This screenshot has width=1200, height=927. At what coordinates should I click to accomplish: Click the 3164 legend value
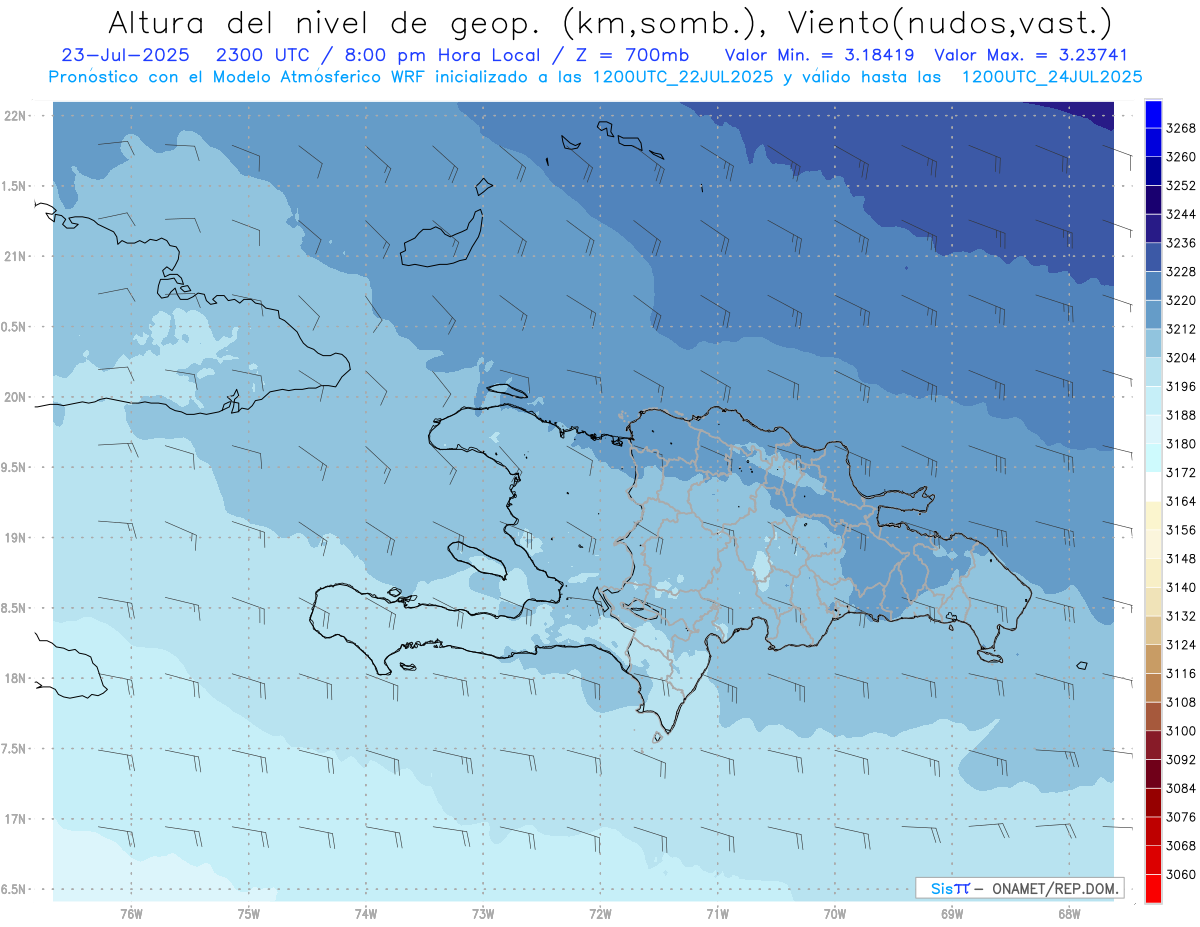(1181, 501)
